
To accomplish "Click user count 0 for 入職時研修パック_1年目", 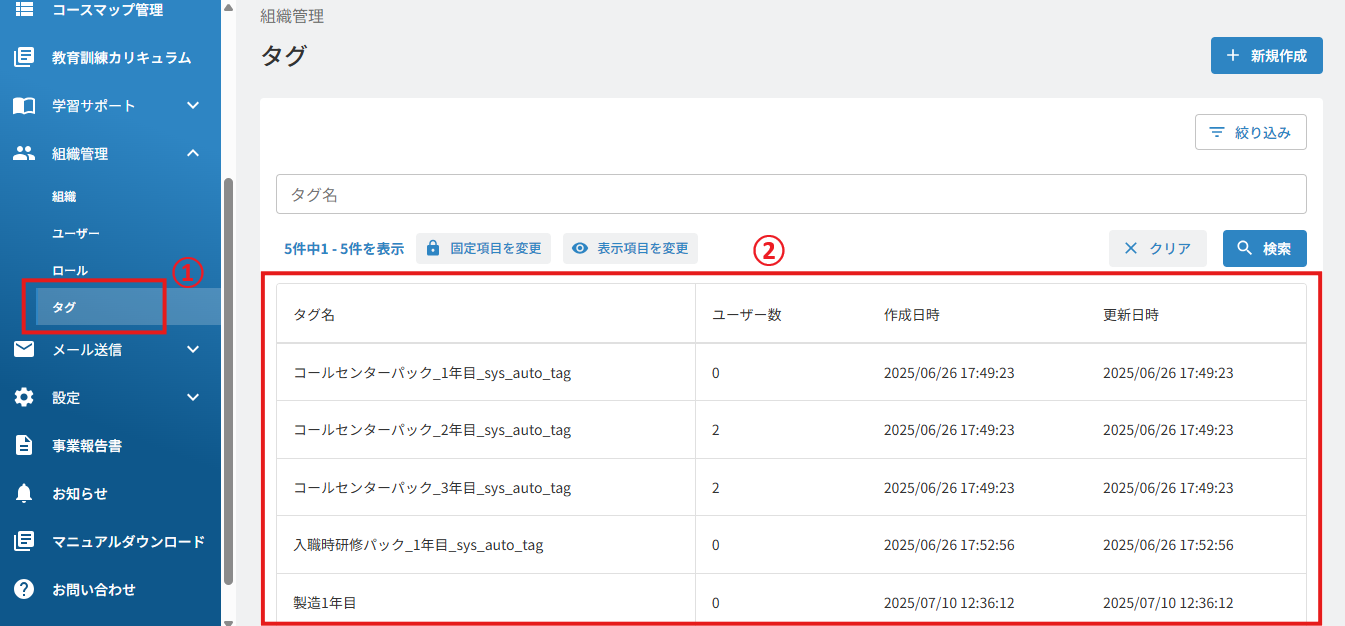I will coord(716,545).
